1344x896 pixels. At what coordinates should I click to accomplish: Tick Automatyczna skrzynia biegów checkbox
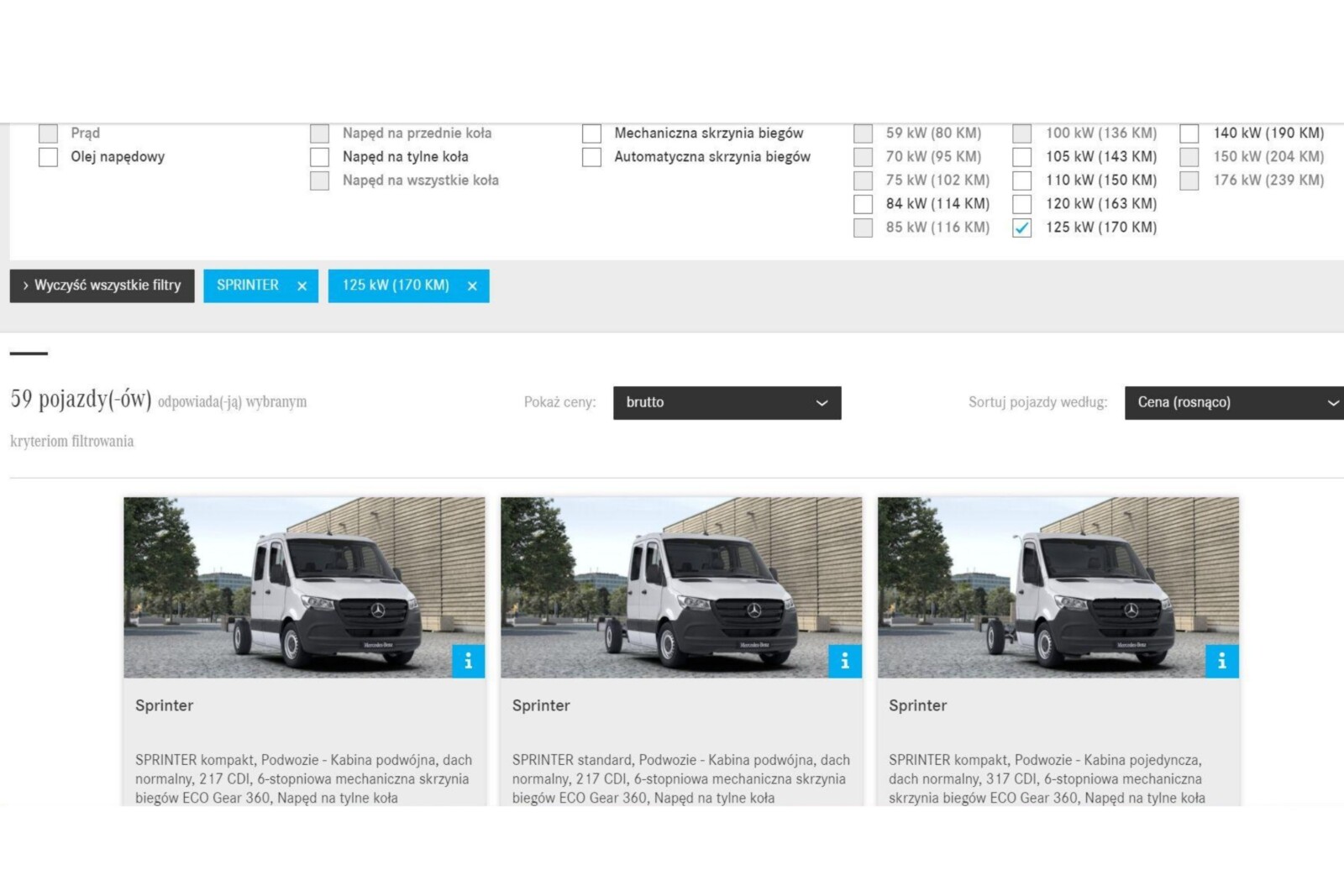click(x=592, y=157)
